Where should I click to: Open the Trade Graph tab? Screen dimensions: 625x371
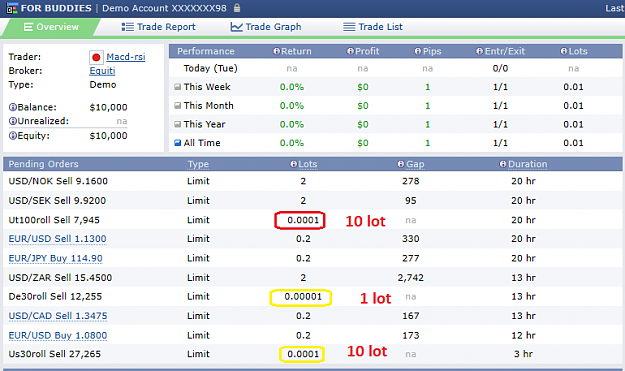(266, 27)
